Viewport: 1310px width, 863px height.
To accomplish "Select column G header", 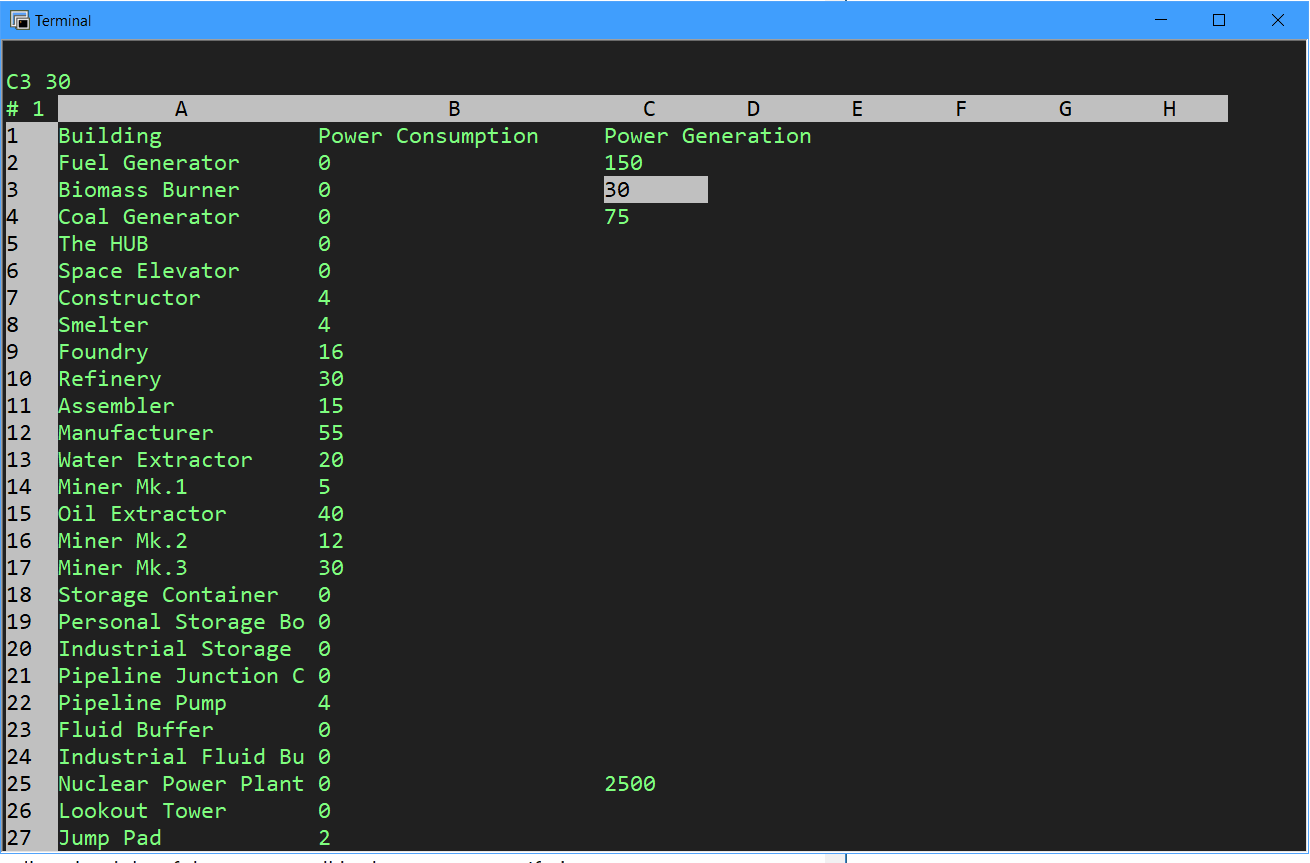I will coord(1065,109).
